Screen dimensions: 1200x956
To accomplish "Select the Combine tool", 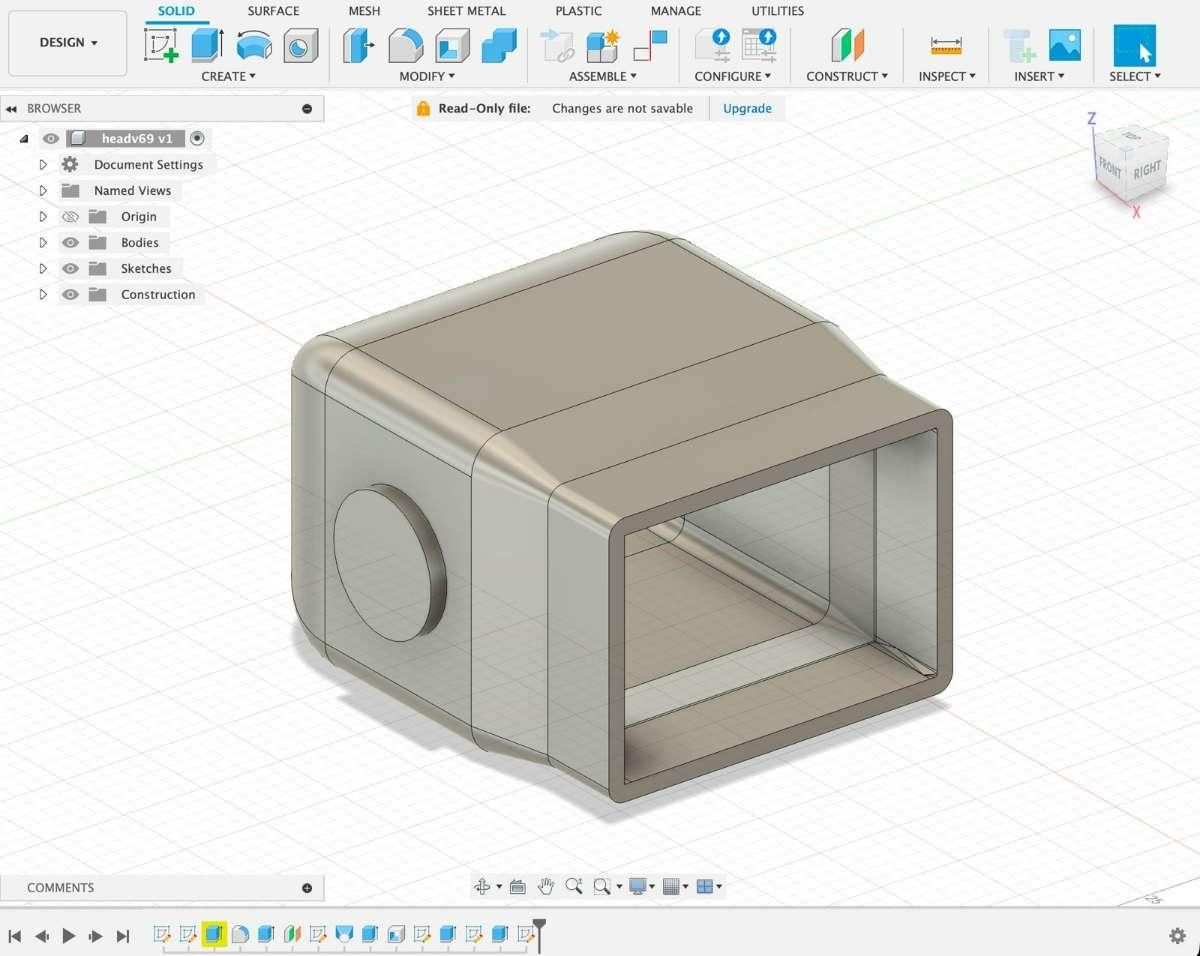I will coord(498,45).
